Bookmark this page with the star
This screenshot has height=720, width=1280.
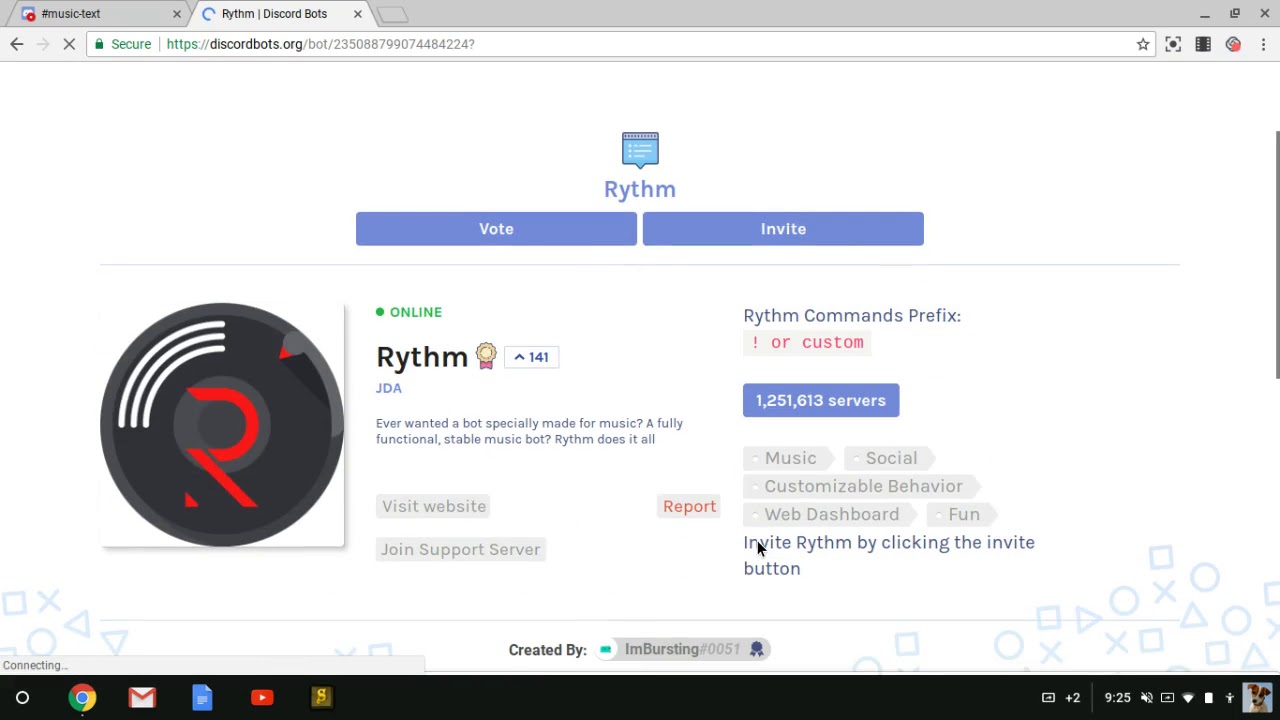pyautogui.click(x=1143, y=44)
